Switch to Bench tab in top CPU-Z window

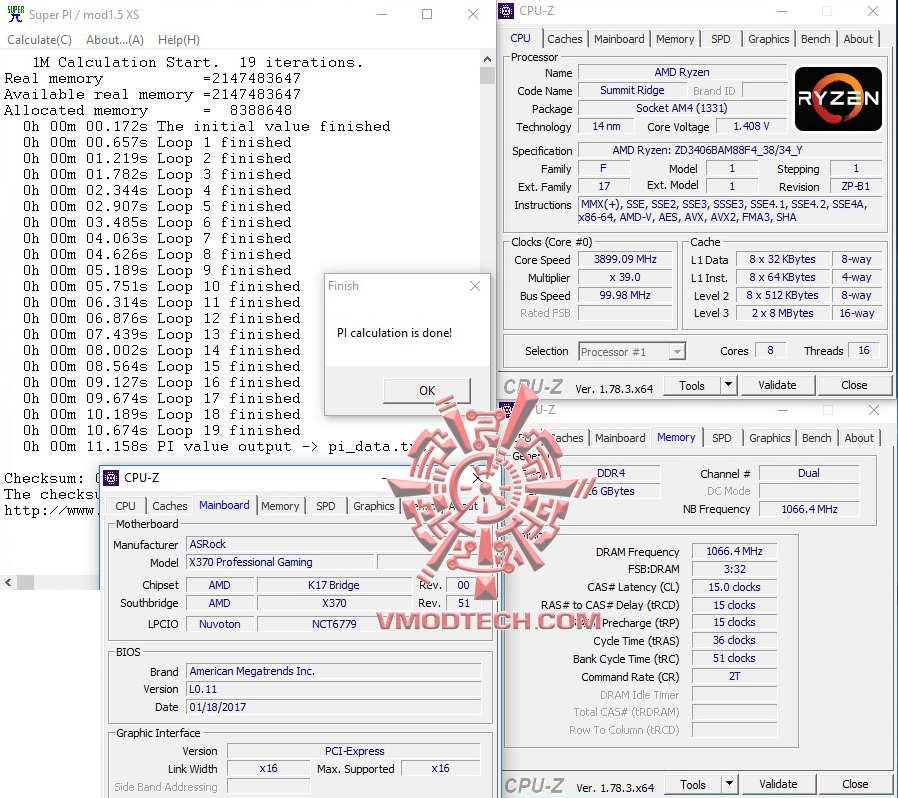816,39
